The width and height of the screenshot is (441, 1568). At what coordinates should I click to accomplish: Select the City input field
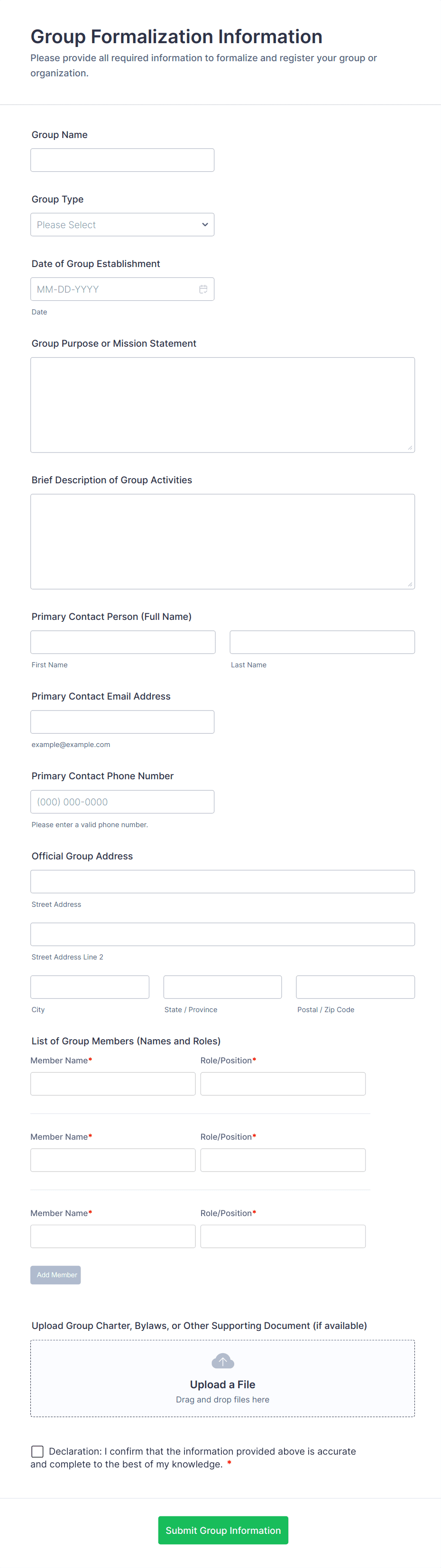[90, 987]
